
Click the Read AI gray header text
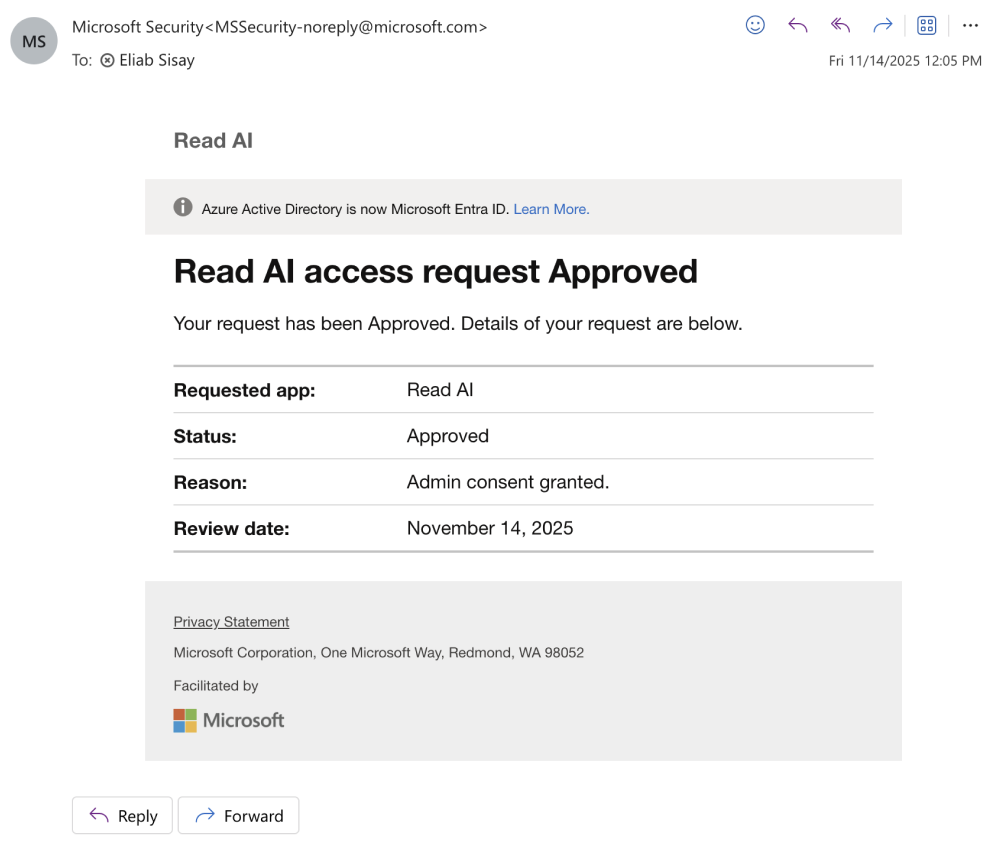[213, 141]
